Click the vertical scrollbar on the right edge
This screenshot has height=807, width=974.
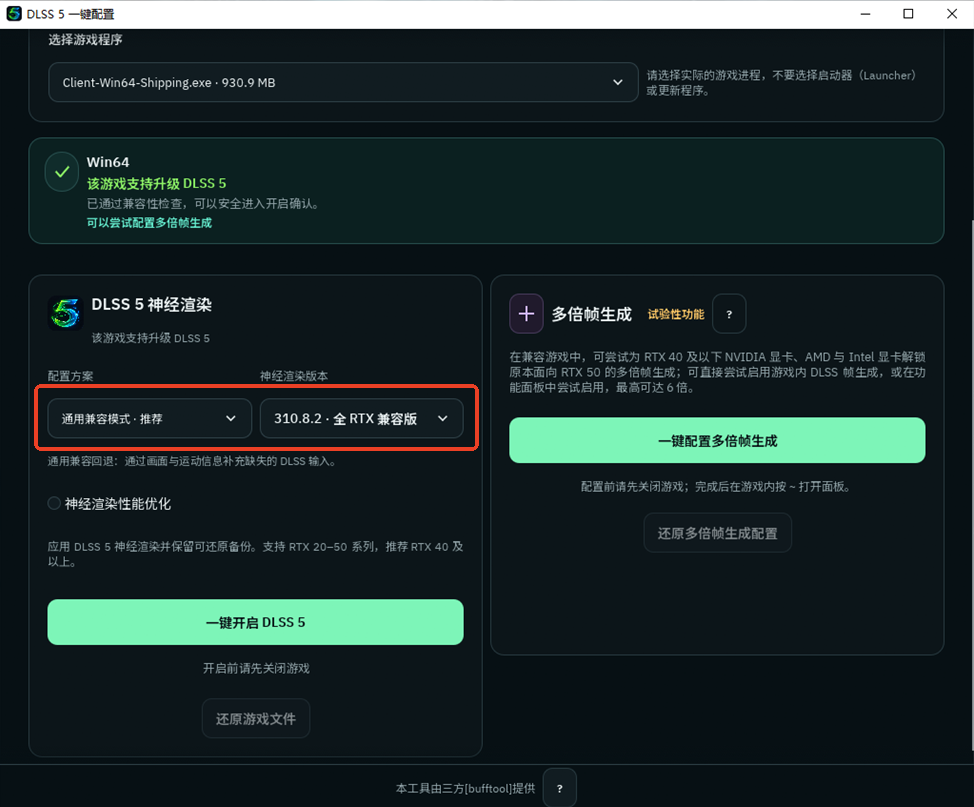click(x=971, y=485)
